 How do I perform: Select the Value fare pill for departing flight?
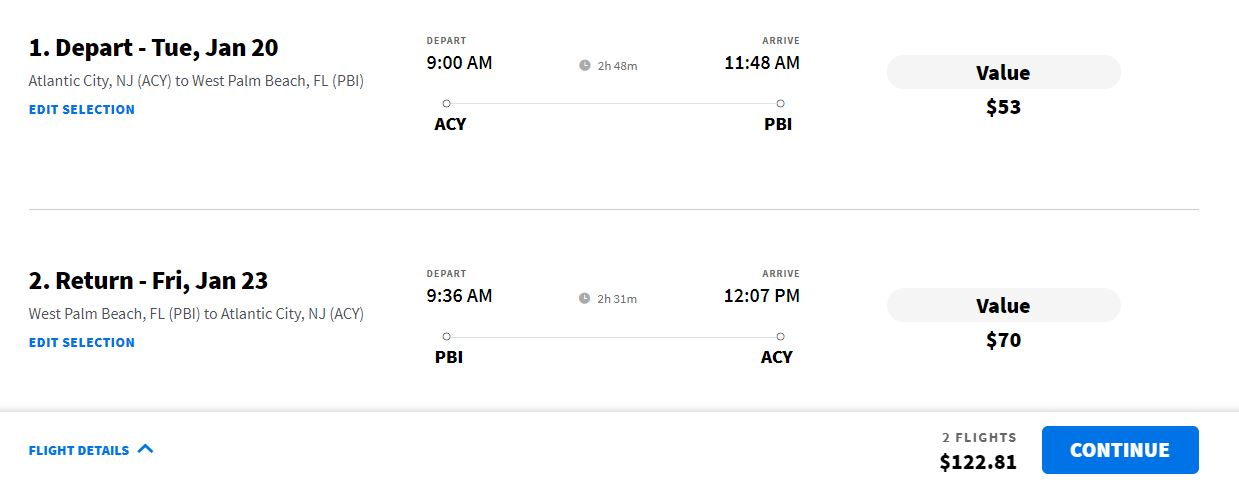pyautogui.click(x=1003, y=73)
